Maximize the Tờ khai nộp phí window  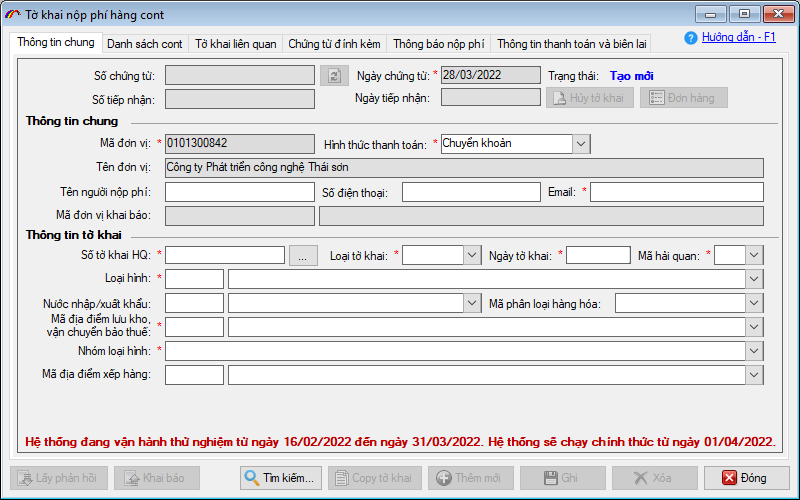[x=744, y=14]
